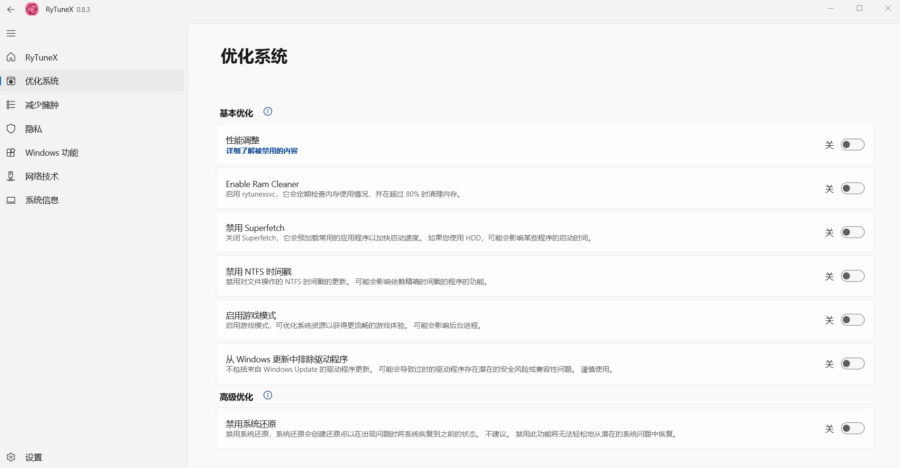
Task: Open the 系统信息 page
Action: pyautogui.click(x=92, y=200)
